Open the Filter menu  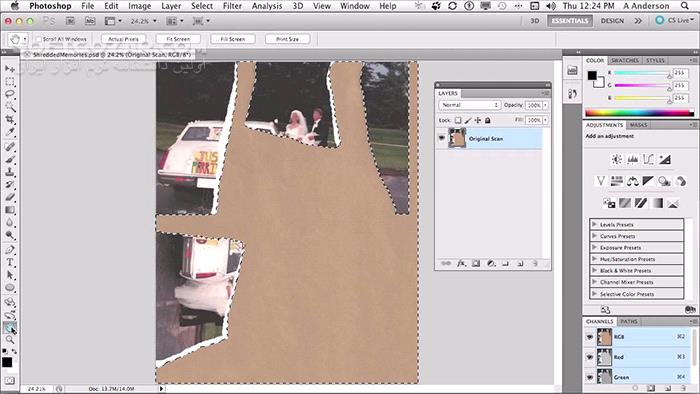pyautogui.click(x=232, y=6)
